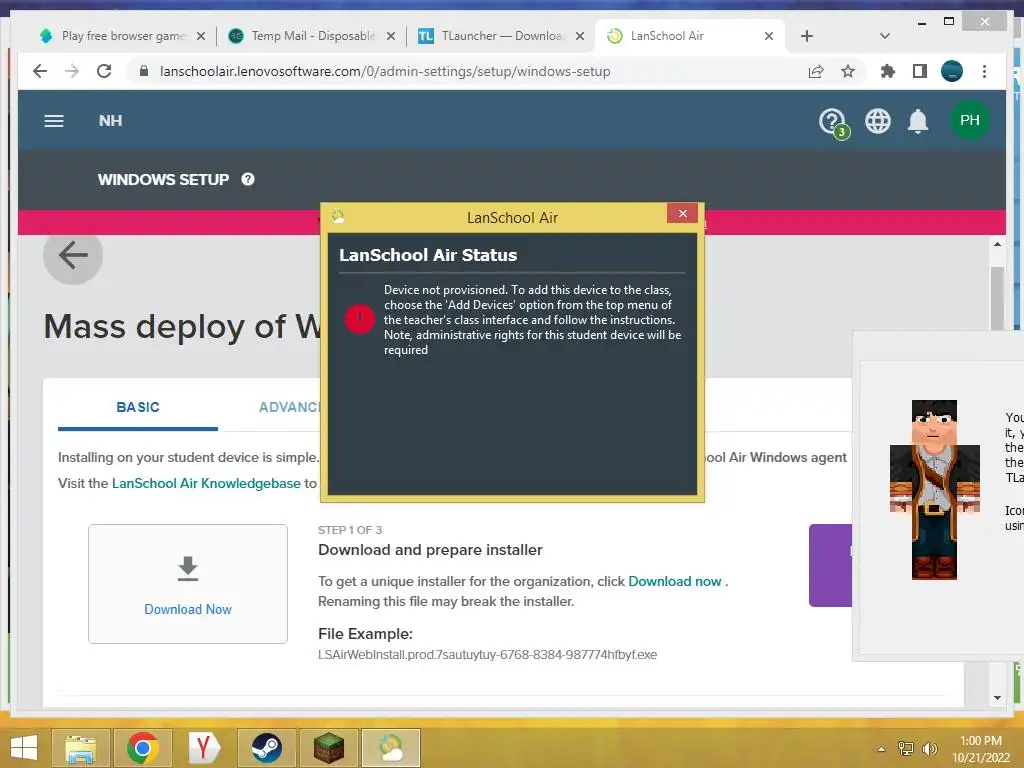Image resolution: width=1024 pixels, height=768 pixels.
Task: Click the site lock icon in address bar
Action: point(144,71)
